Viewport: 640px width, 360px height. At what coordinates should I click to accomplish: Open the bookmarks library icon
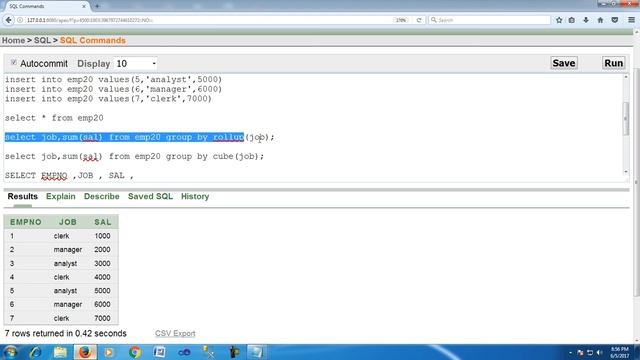tap(572, 20)
